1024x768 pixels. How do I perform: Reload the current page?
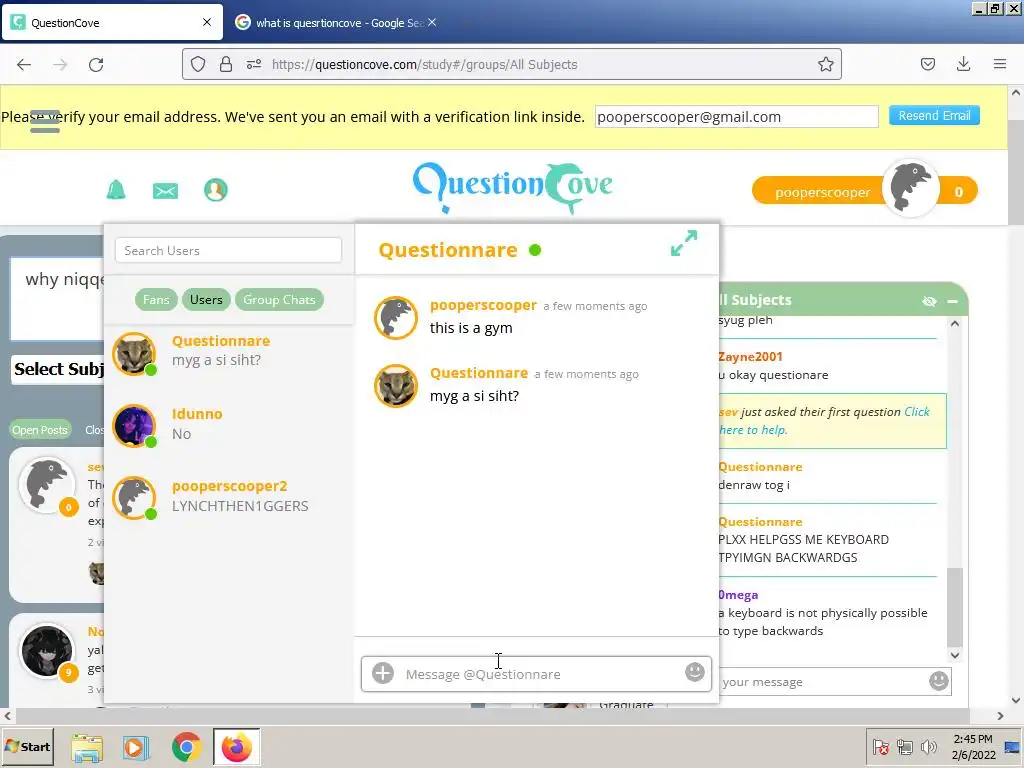pyautogui.click(x=96, y=64)
